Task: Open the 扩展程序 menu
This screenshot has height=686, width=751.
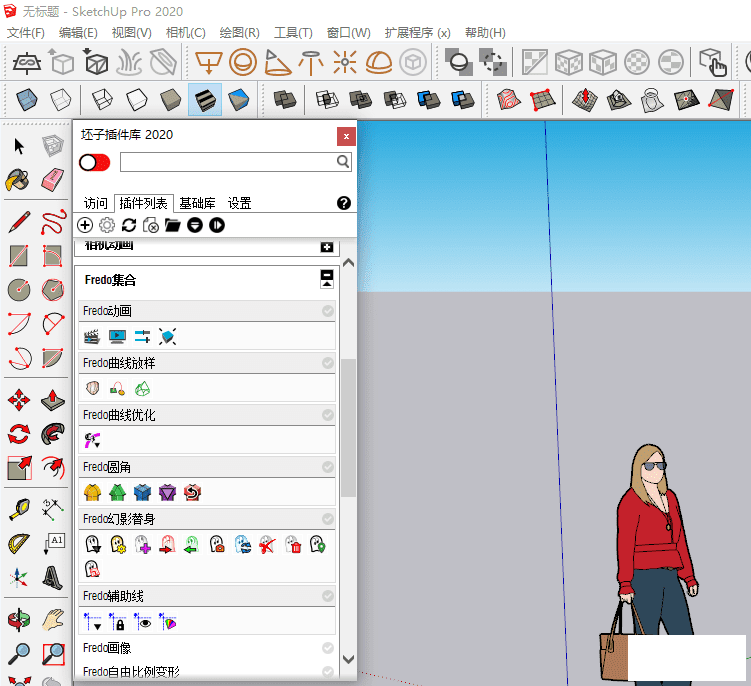Action: [x=417, y=33]
